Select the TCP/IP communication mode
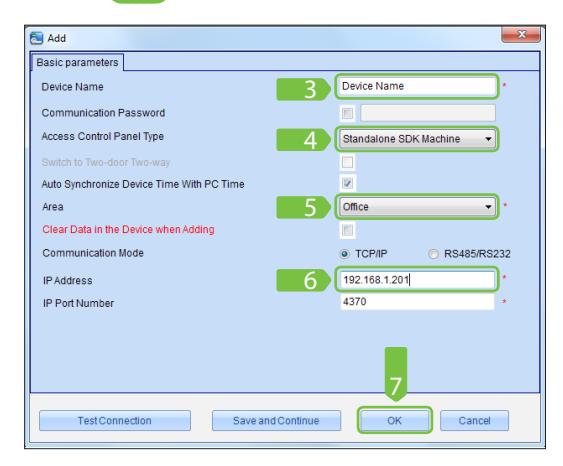Viewport: 563px width, 466px height. click(363, 254)
